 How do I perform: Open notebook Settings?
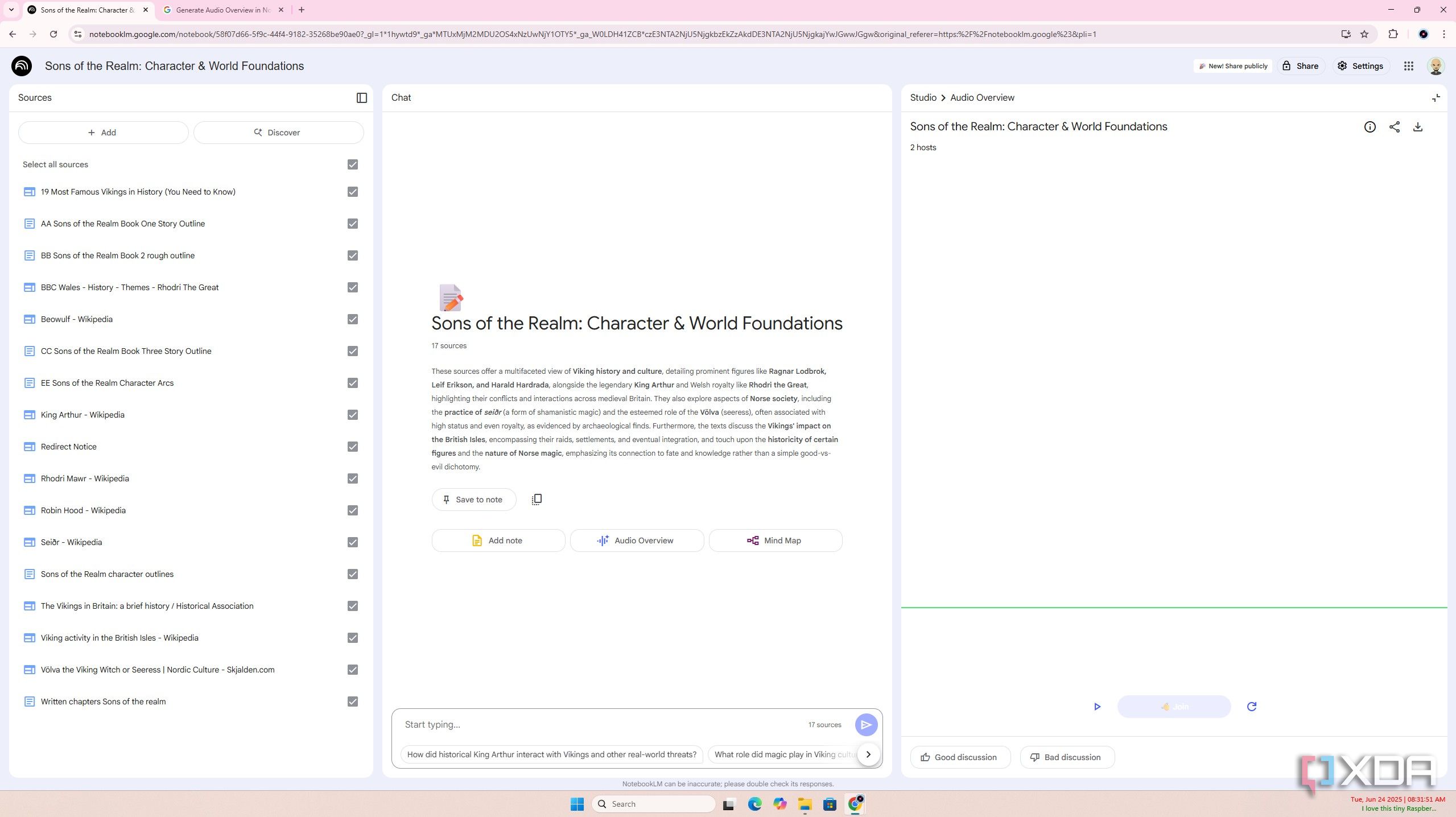click(1360, 66)
